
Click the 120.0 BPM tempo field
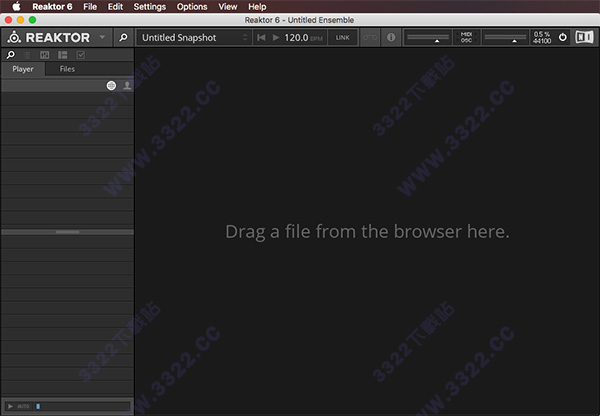(x=303, y=38)
